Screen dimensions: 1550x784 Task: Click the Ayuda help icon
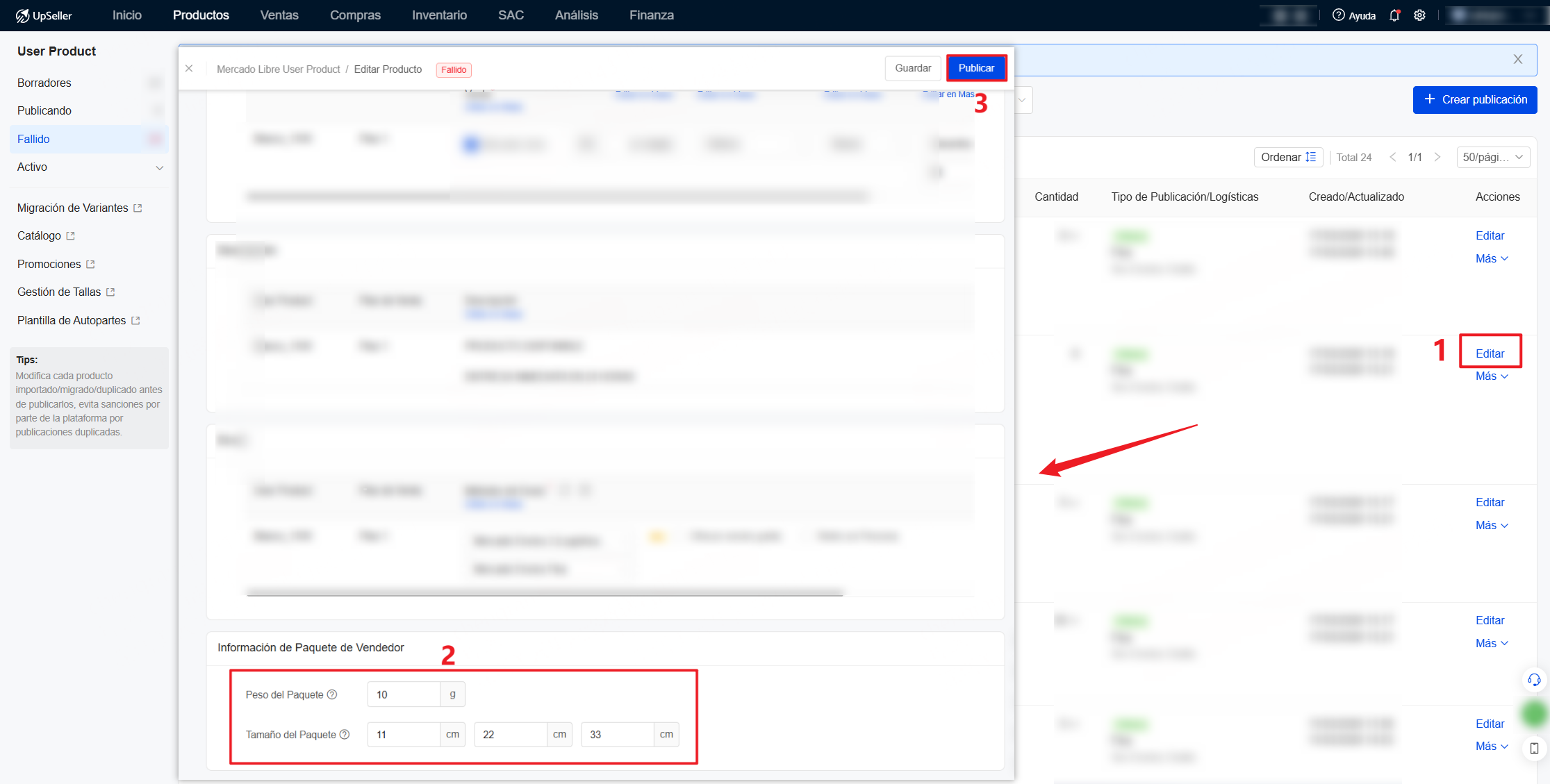[1338, 15]
